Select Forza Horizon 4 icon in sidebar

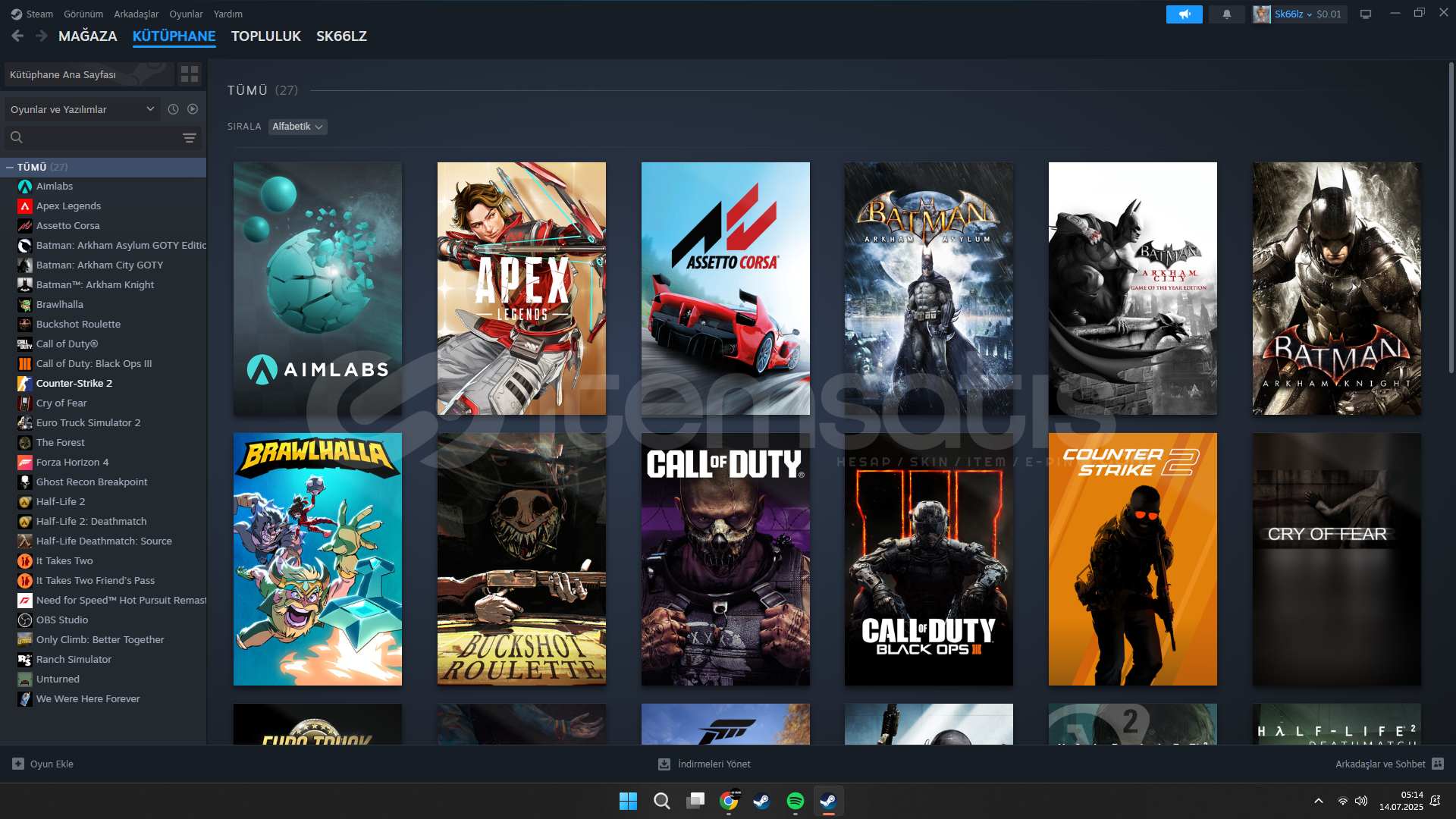[x=25, y=463]
